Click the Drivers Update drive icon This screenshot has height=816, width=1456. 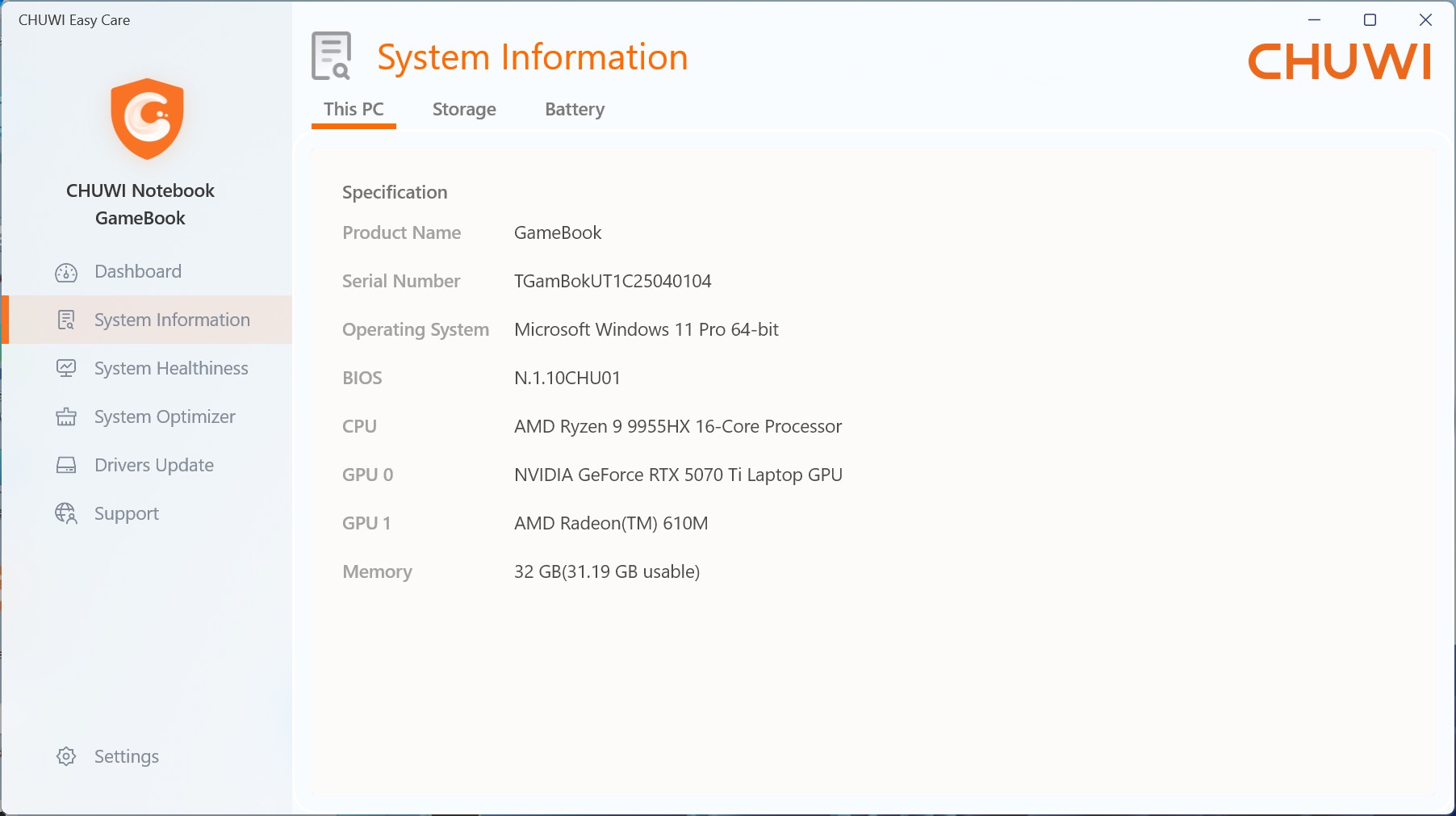pyautogui.click(x=66, y=466)
